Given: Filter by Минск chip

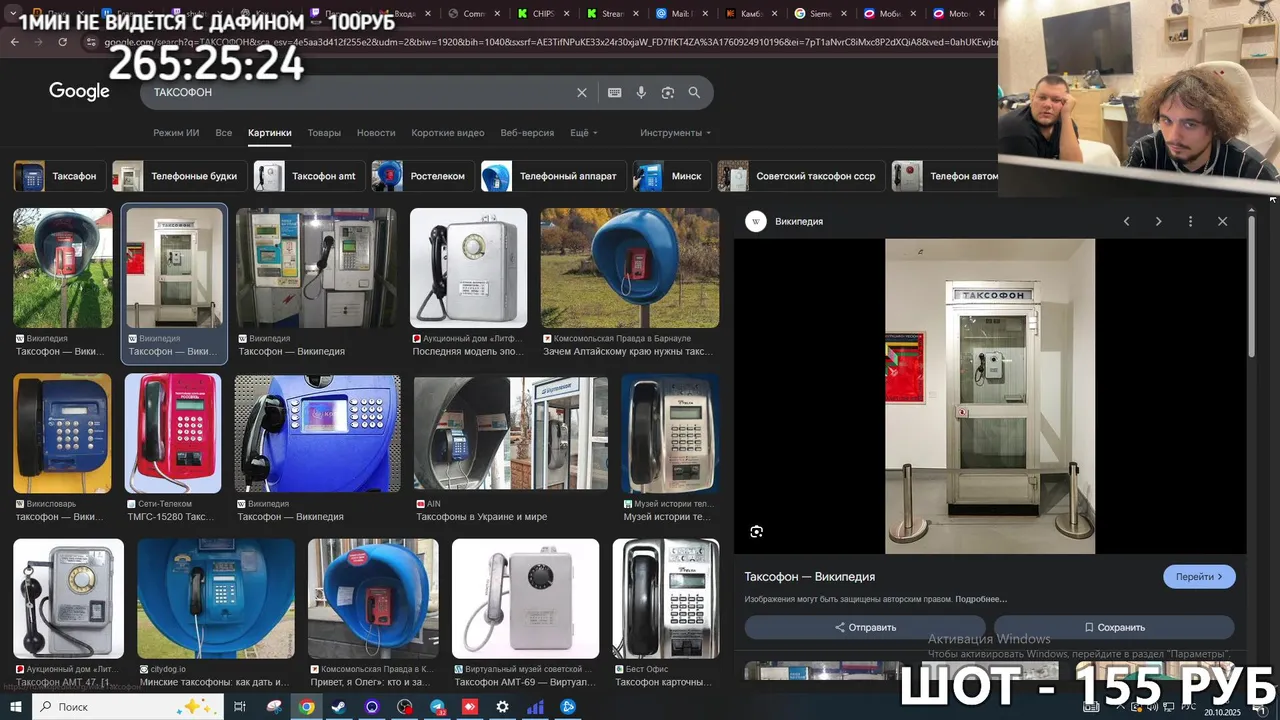Looking at the screenshot, I should click(x=672, y=176).
